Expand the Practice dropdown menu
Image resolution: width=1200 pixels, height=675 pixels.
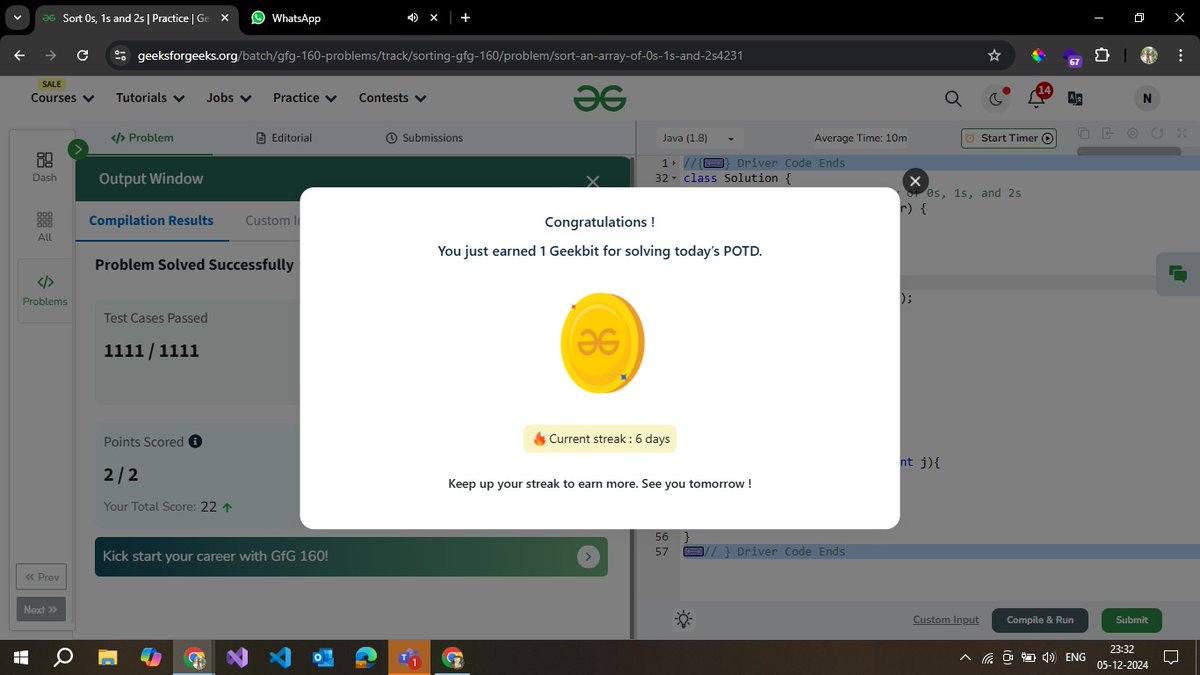tap(305, 98)
